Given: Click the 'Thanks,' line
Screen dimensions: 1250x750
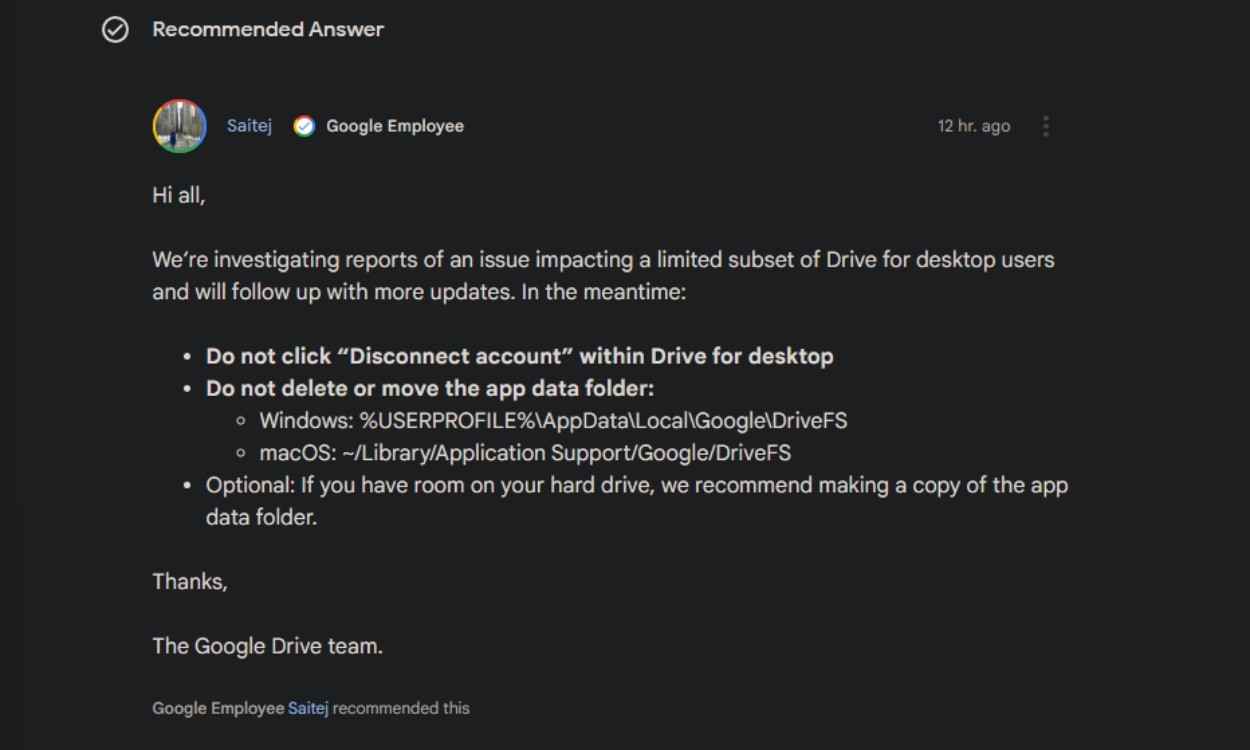Looking at the screenshot, I should pos(190,581).
